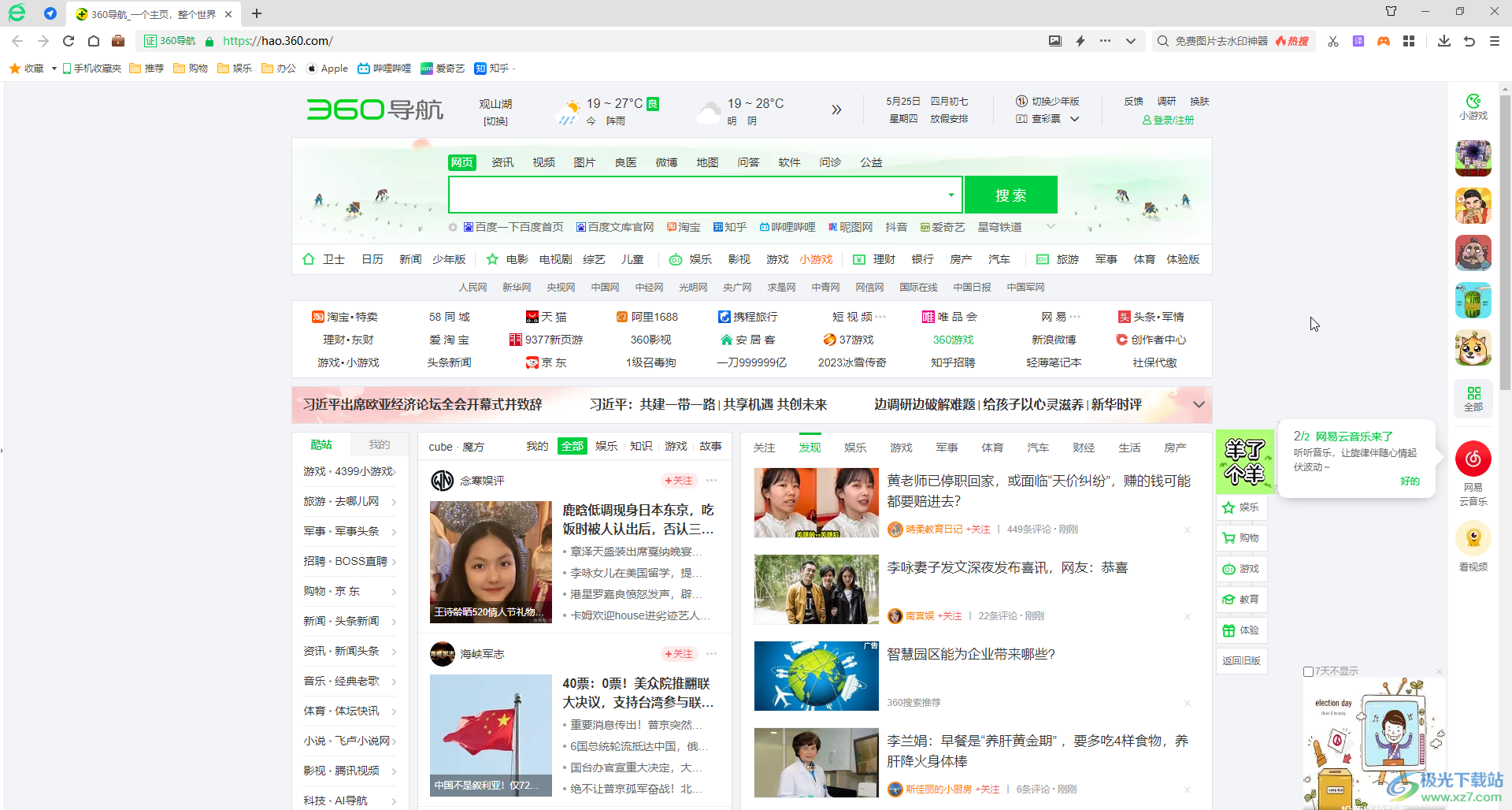Switch feed to the 军事 tab

point(947,448)
